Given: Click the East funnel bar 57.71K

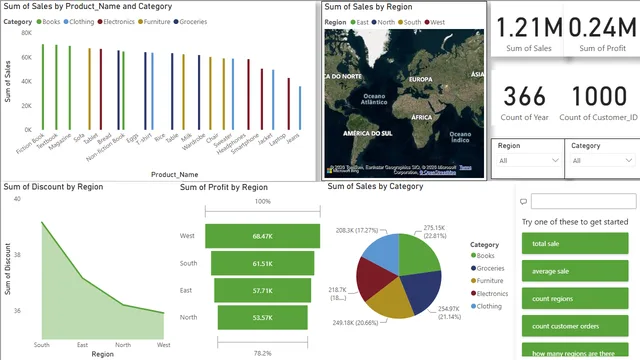Looking at the screenshot, I should coord(262,290).
